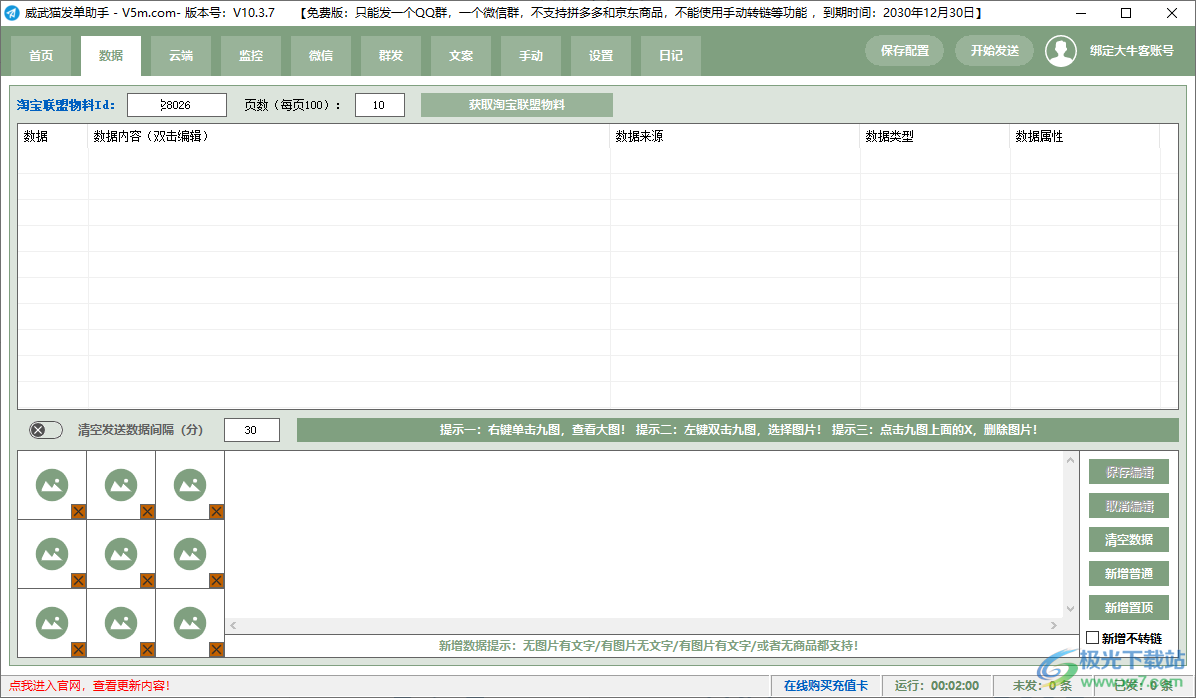Switch to the 微信 tab
This screenshot has height=698, width=1196.
click(x=321, y=56)
